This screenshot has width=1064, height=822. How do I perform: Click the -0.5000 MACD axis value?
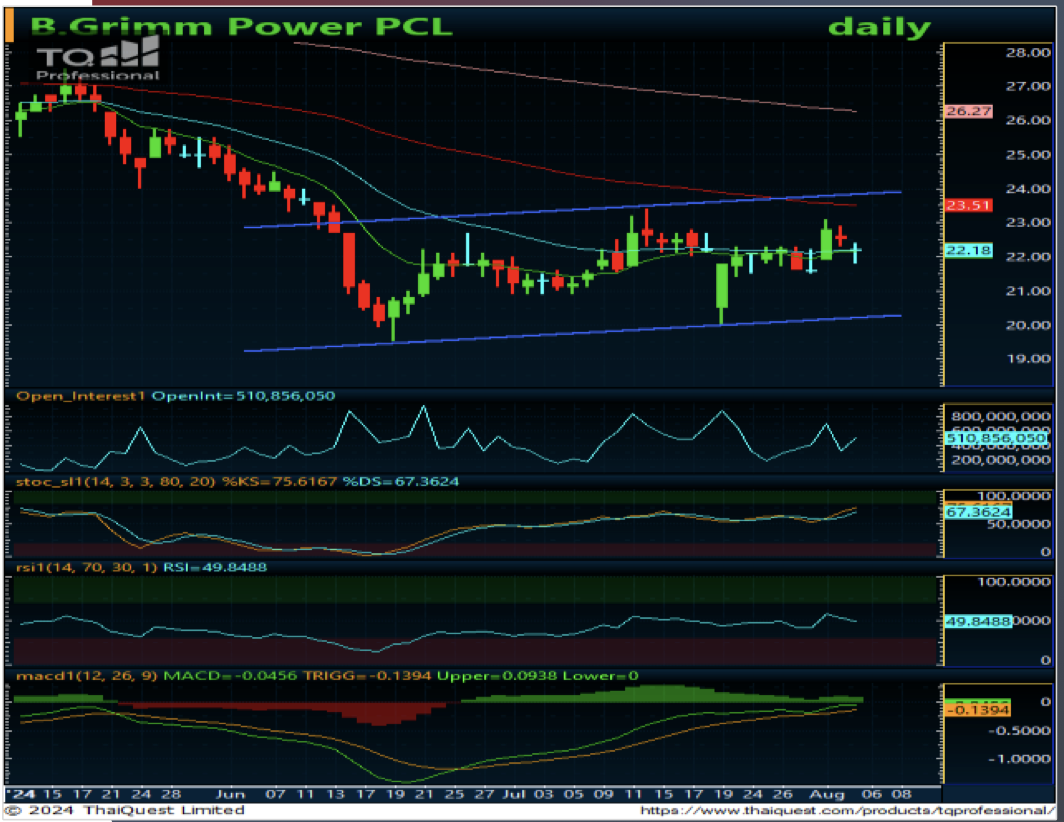click(1019, 730)
